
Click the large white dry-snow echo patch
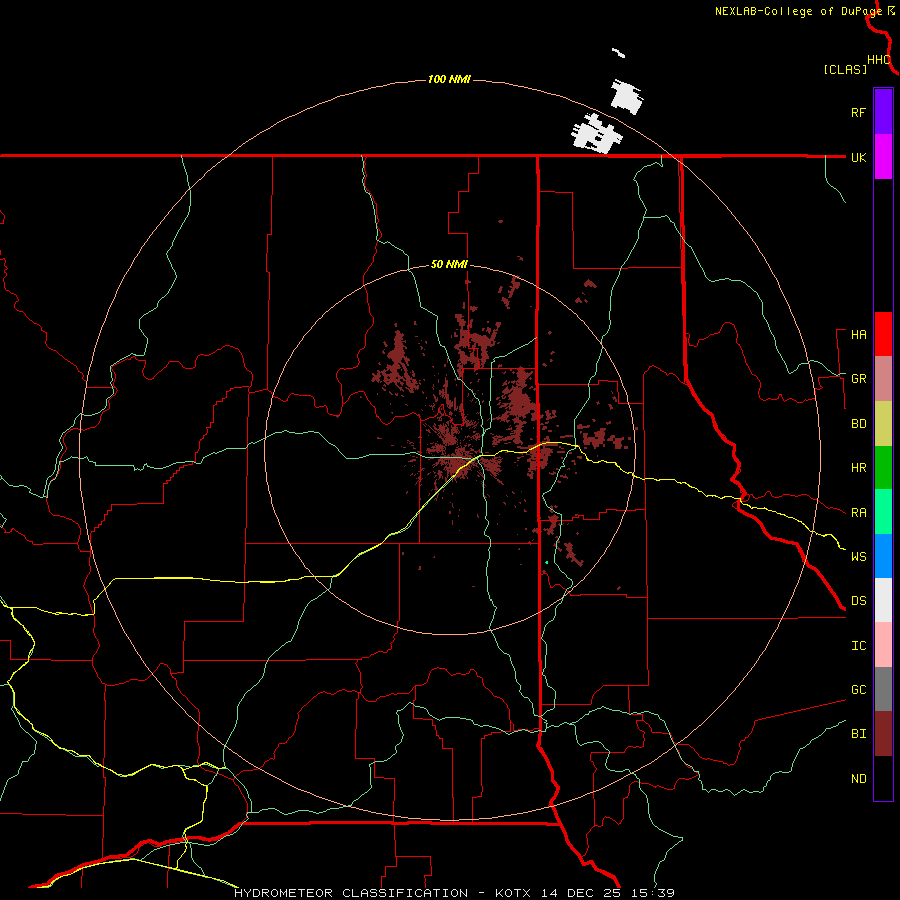[x=596, y=134]
